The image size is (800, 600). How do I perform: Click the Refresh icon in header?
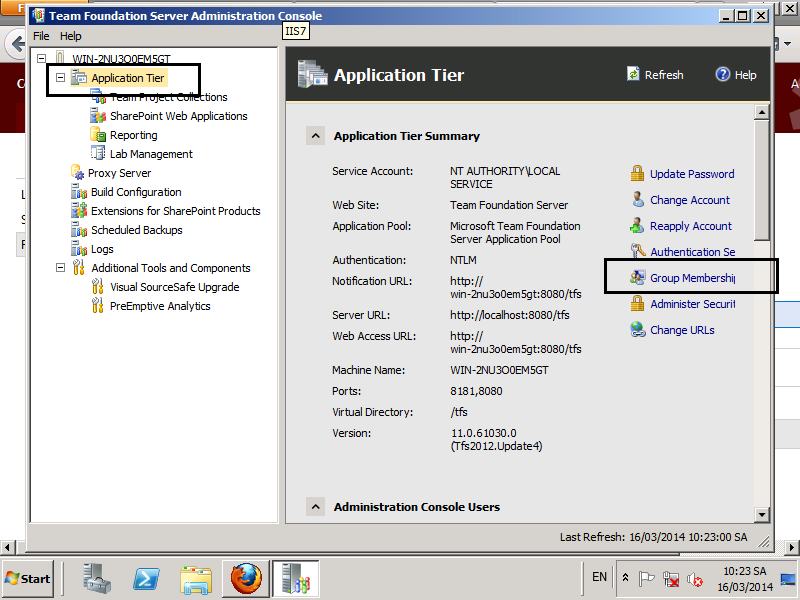tap(633, 74)
